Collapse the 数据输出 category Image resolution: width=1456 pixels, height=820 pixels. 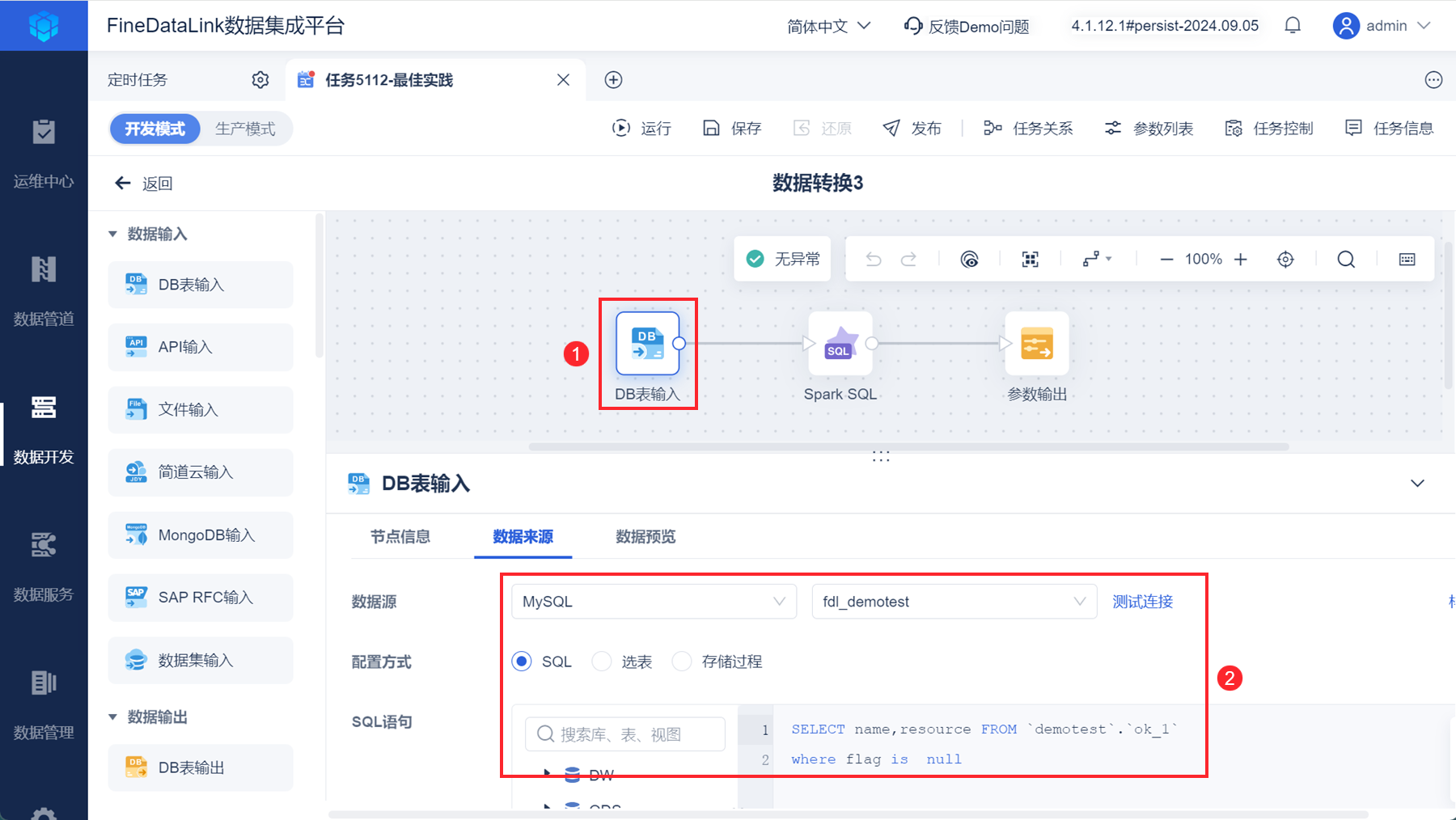pyautogui.click(x=112, y=717)
